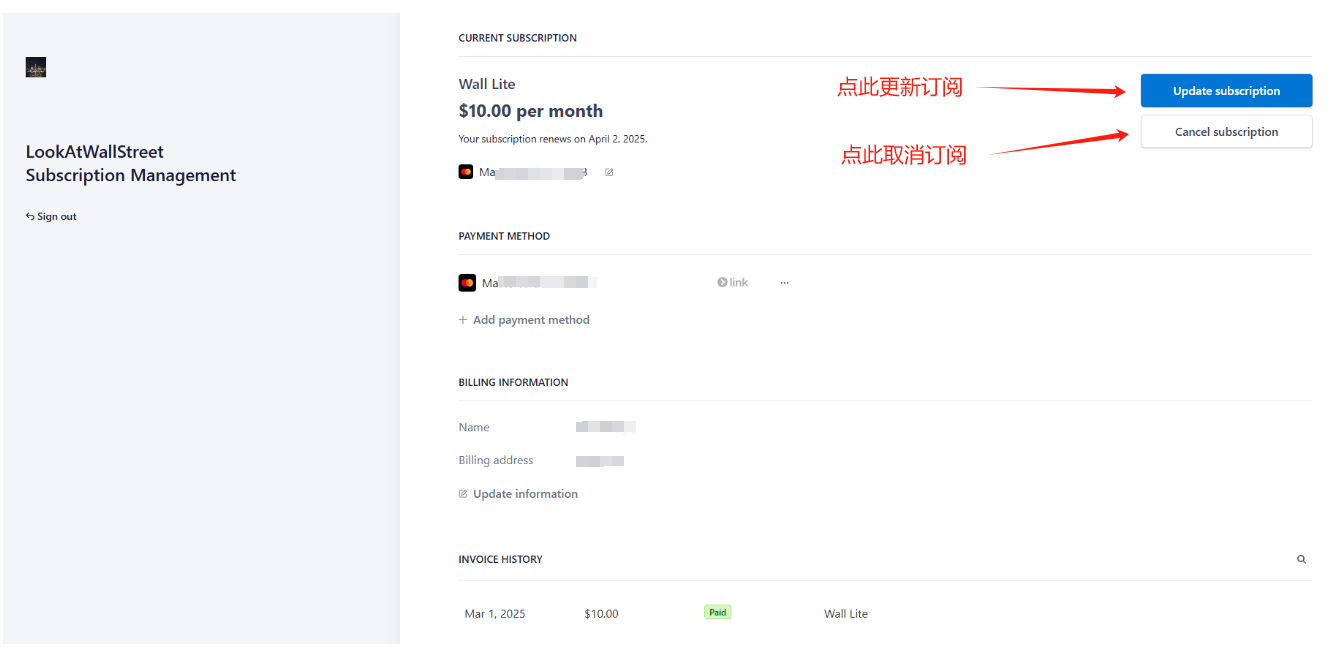
Task: Click LookAtWallStreet Subscription Management title
Action: [x=131, y=164]
